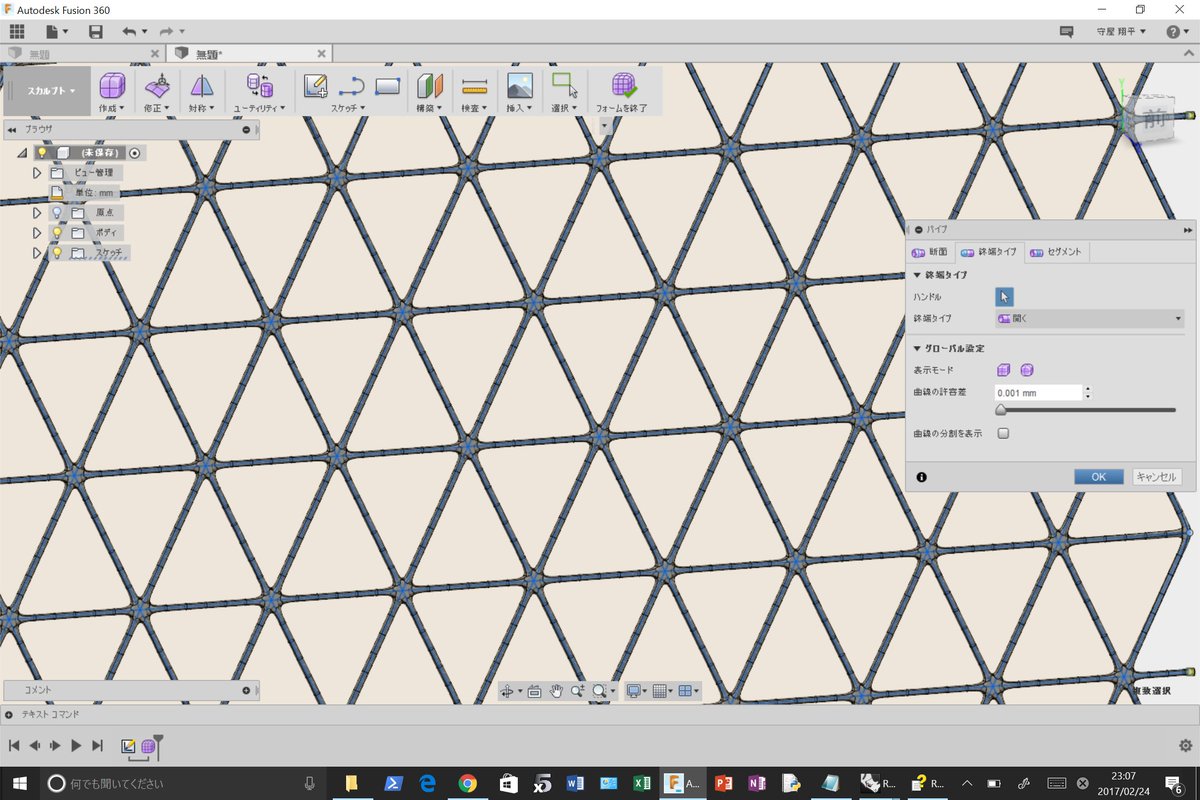Collapse the ブラウザ browser panel arrows

tap(12, 130)
